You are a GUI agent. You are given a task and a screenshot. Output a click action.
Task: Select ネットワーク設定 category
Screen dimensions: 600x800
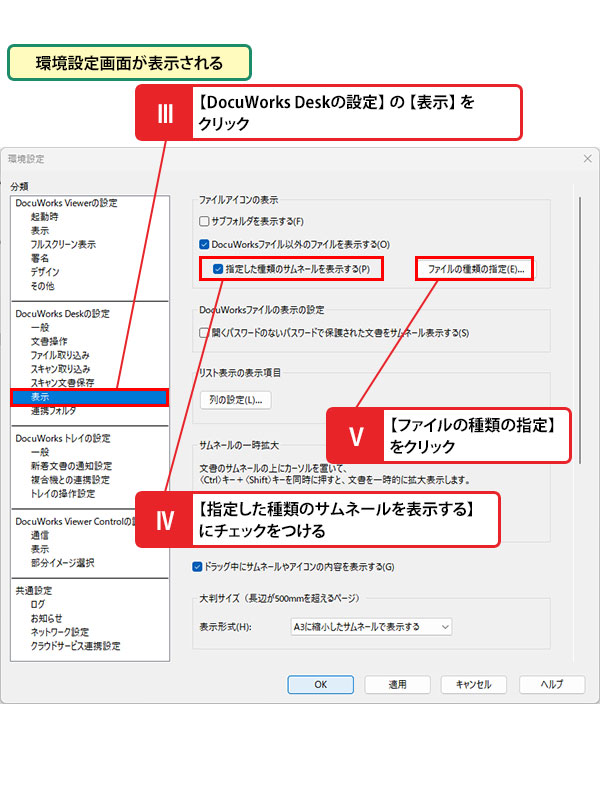tap(60, 632)
